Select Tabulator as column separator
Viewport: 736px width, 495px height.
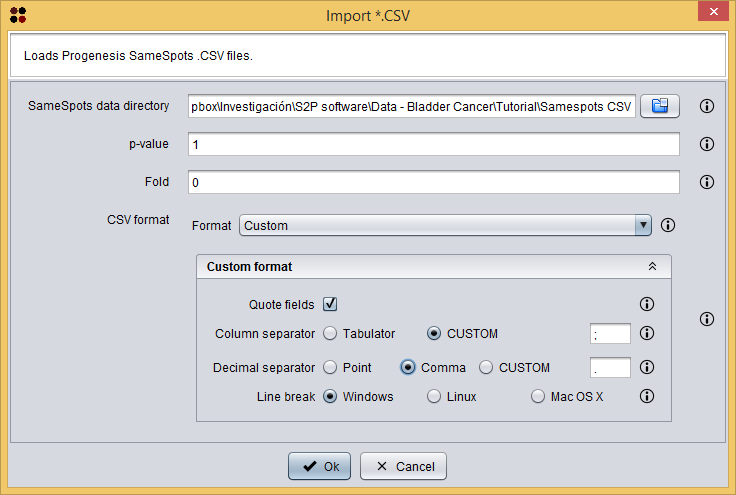point(330,334)
